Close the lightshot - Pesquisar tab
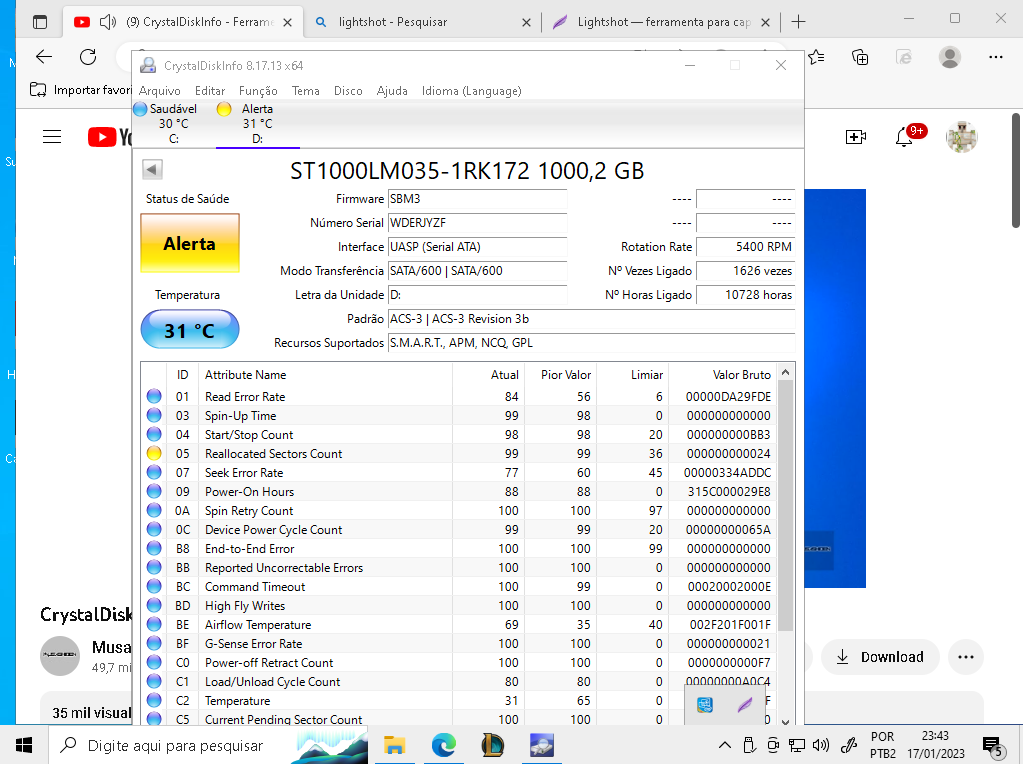 pyautogui.click(x=526, y=22)
